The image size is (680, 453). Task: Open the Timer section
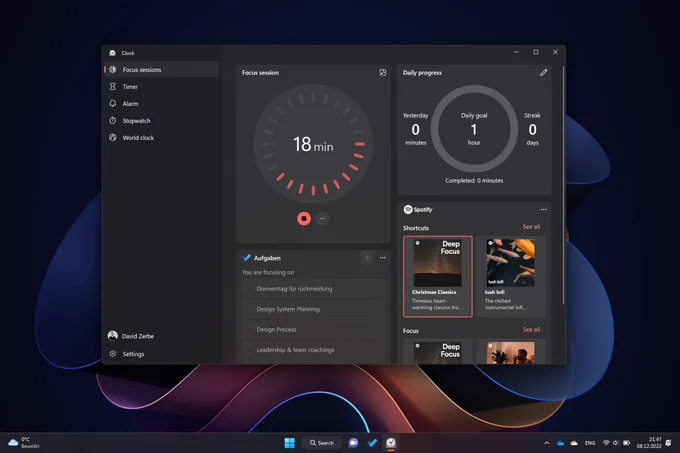(162, 87)
